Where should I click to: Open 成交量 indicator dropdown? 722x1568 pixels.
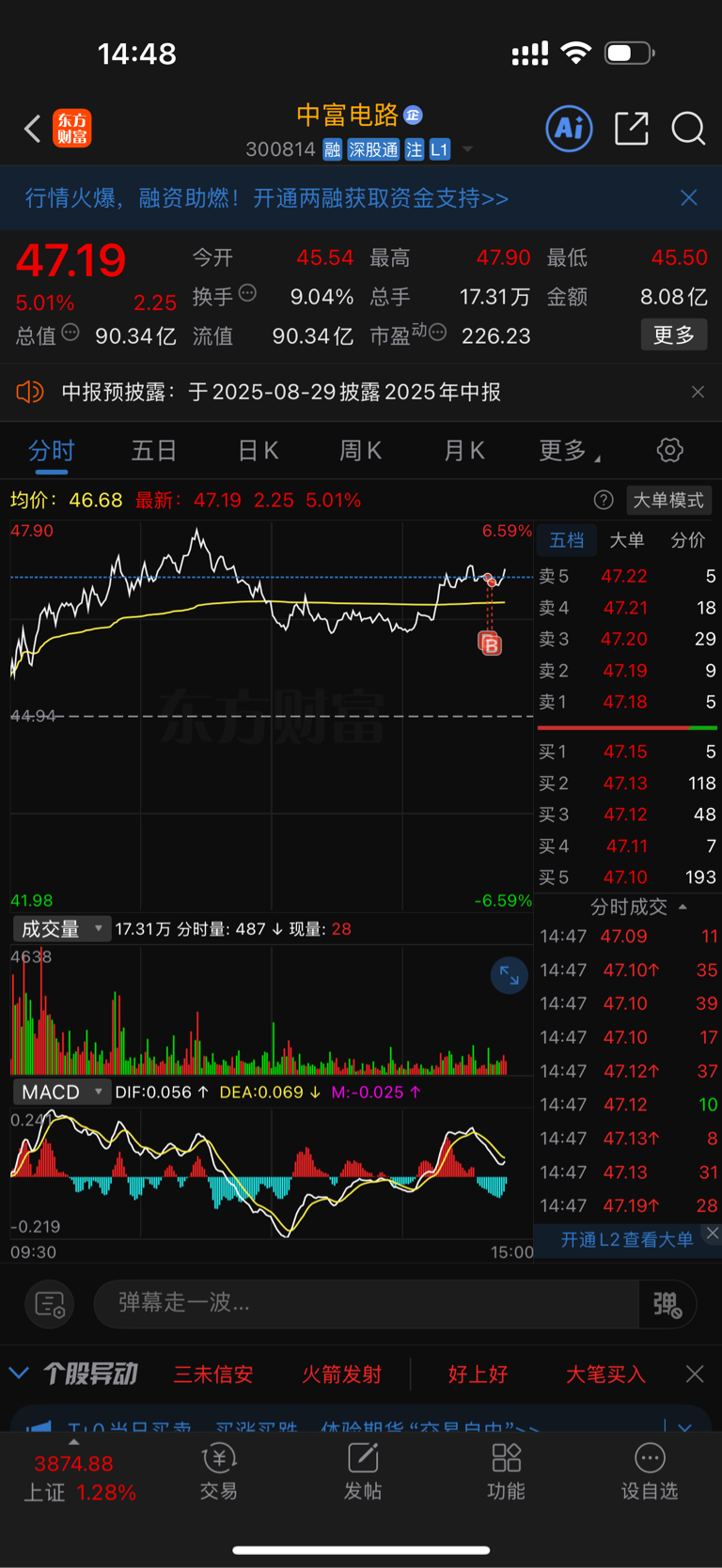tap(61, 929)
